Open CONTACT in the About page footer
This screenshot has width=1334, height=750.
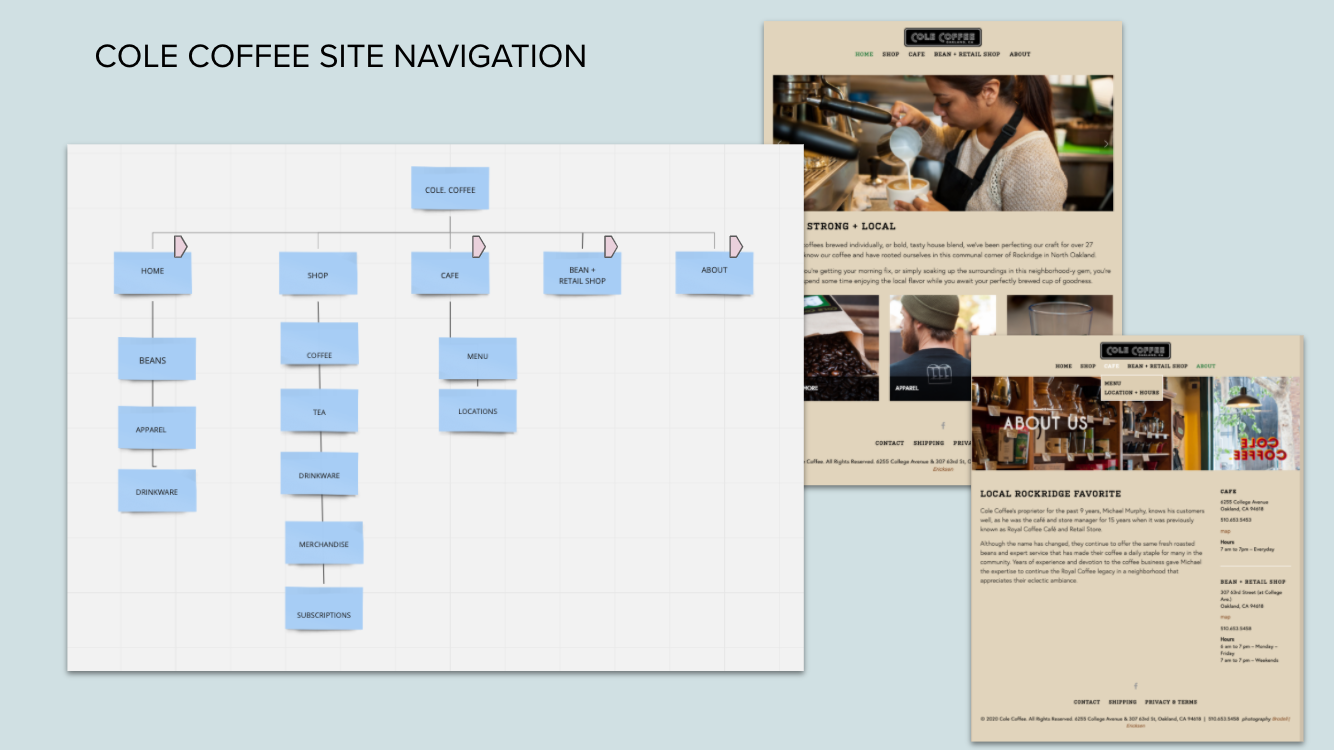[1086, 702]
